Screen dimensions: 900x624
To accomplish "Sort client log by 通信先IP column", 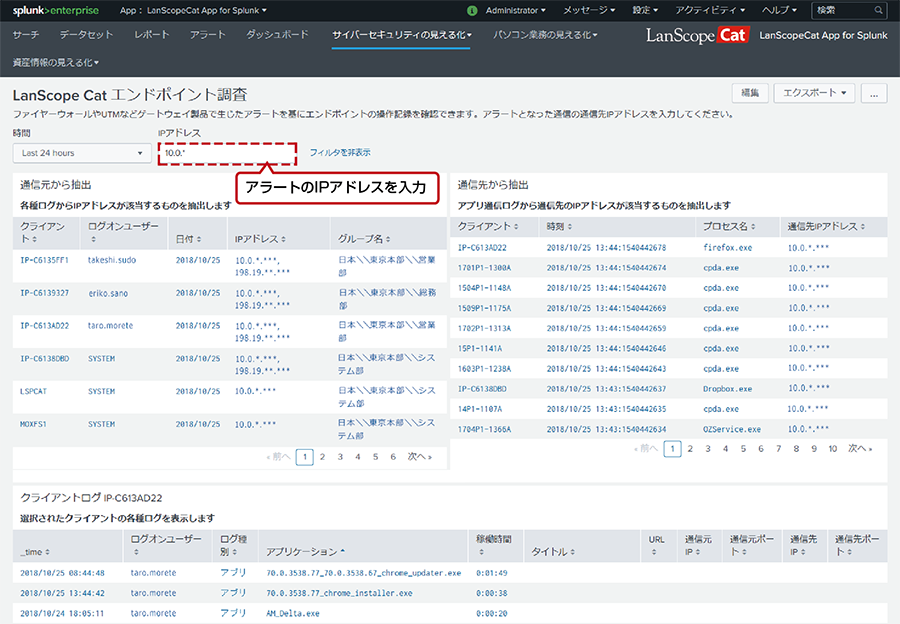I will click(x=803, y=545).
